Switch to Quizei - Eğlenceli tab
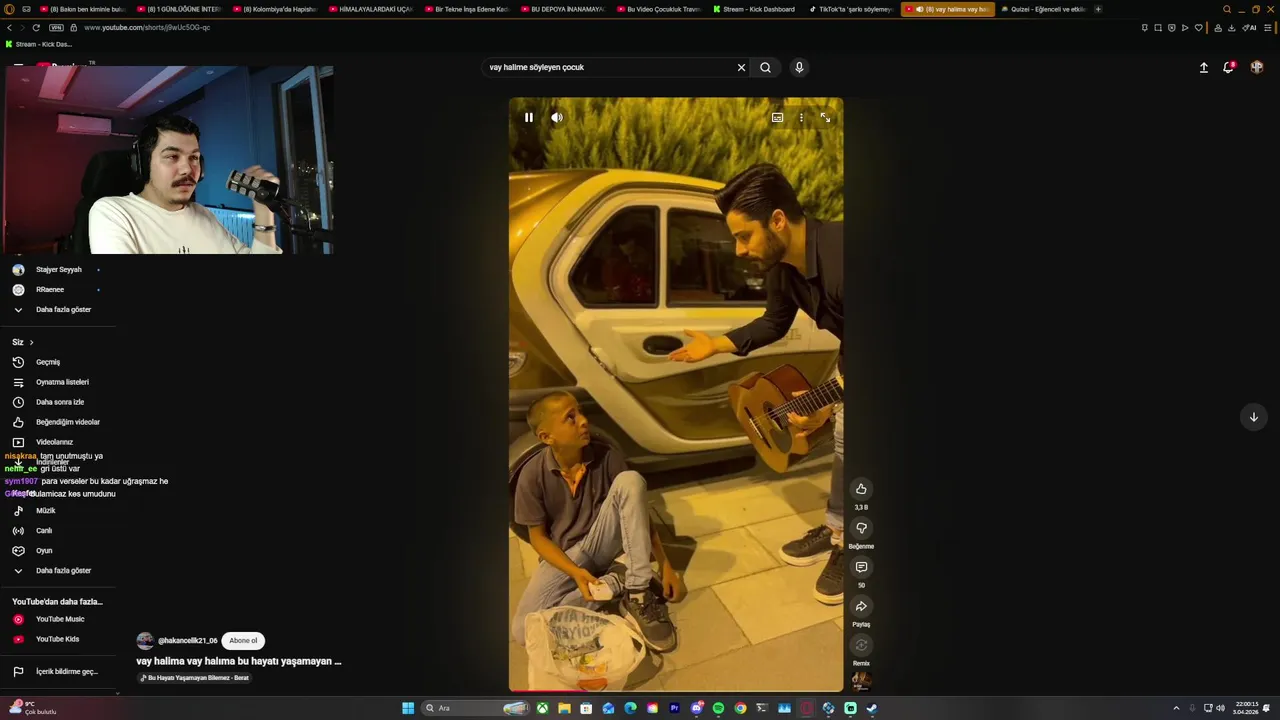This screenshot has width=1280, height=720. pyautogui.click(x=1042, y=9)
